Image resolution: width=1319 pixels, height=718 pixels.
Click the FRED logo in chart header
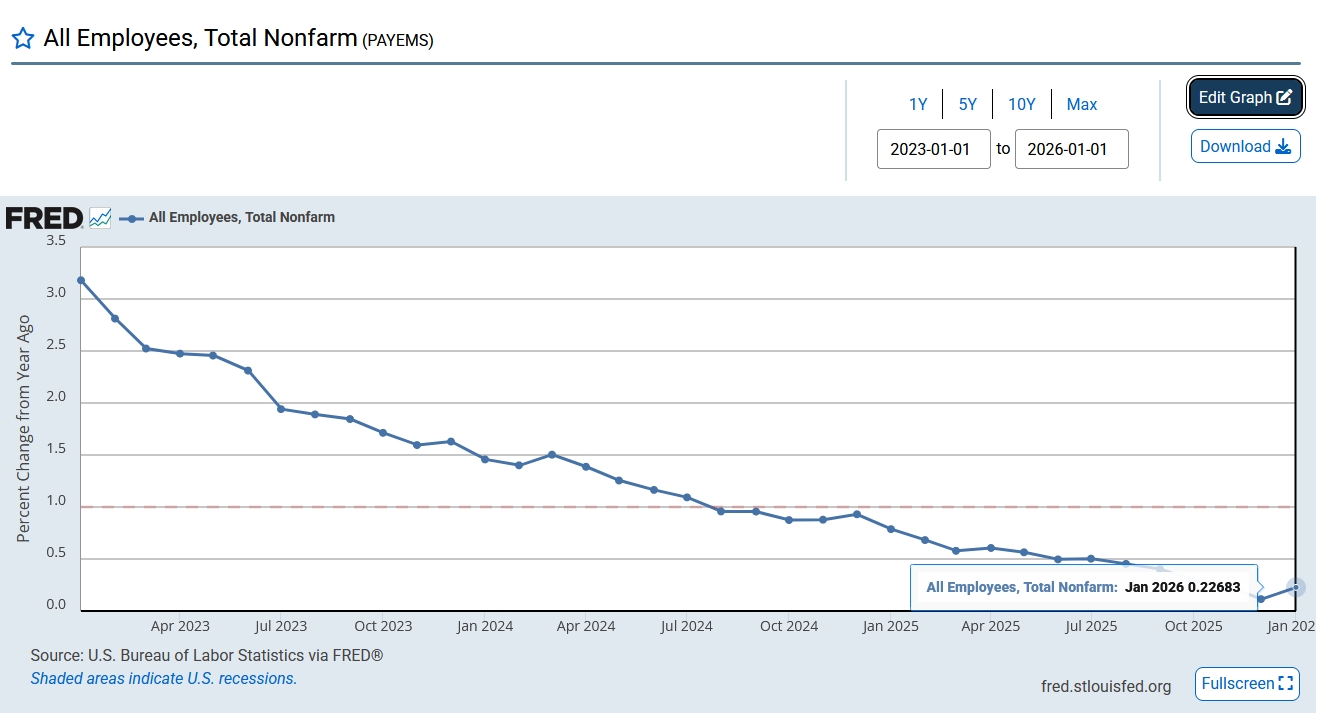[44, 218]
